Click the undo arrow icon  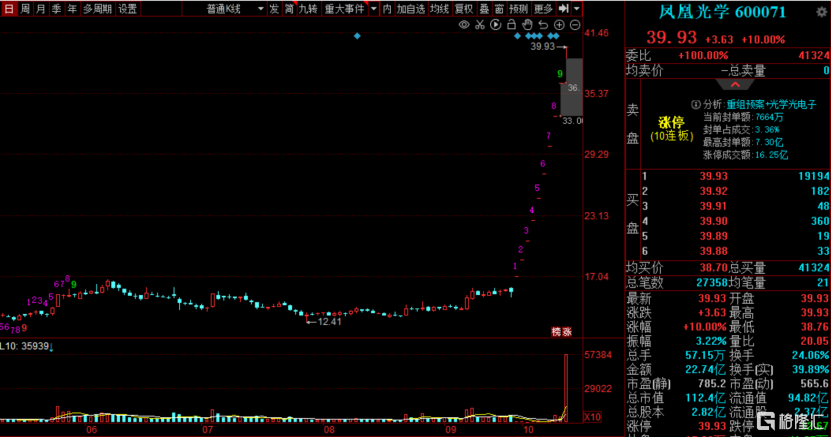pos(543,25)
